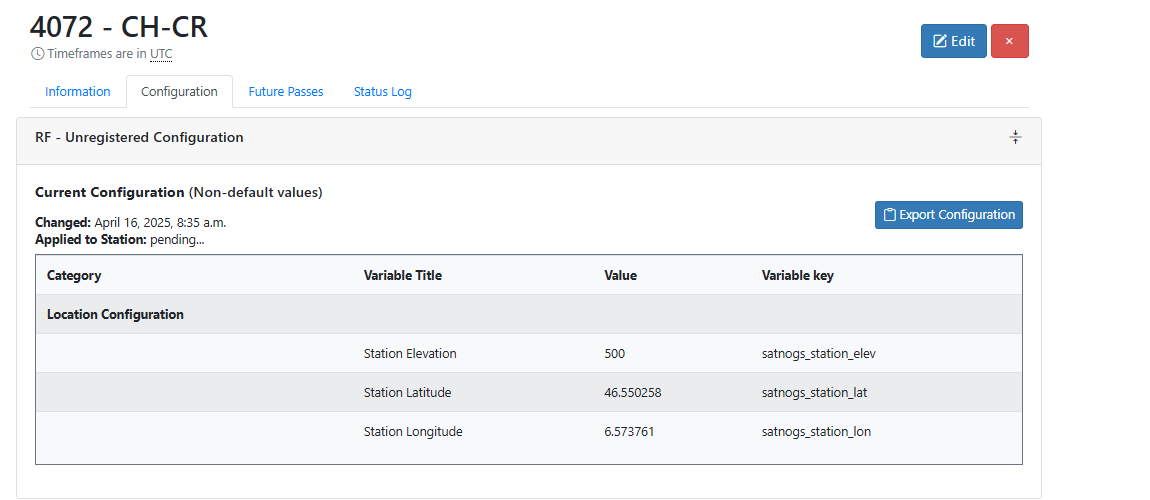Select the Configuration tab

click(x=179, y=92)
